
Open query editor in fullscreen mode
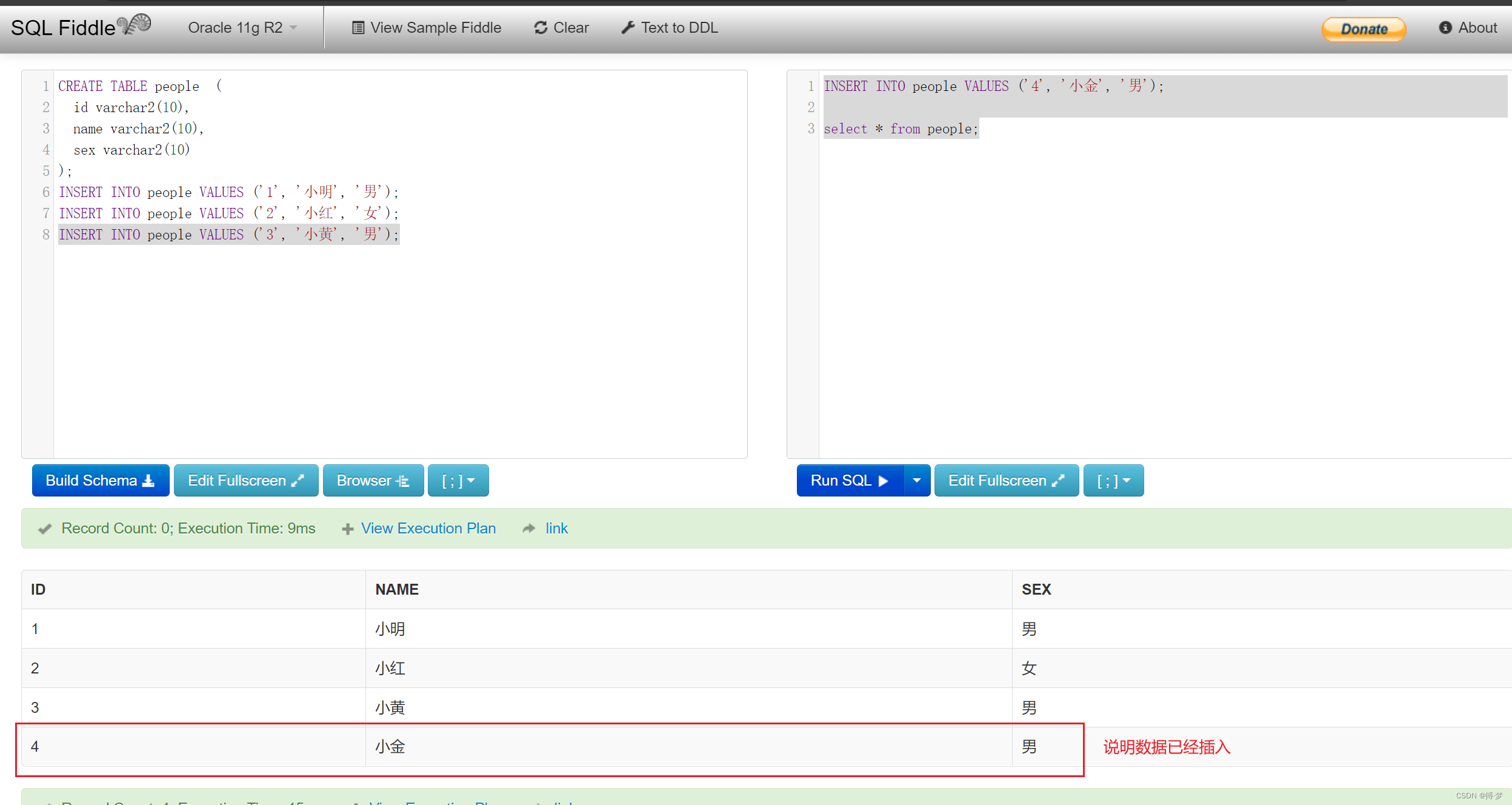pyautogui.click(x=1006, y=481)
